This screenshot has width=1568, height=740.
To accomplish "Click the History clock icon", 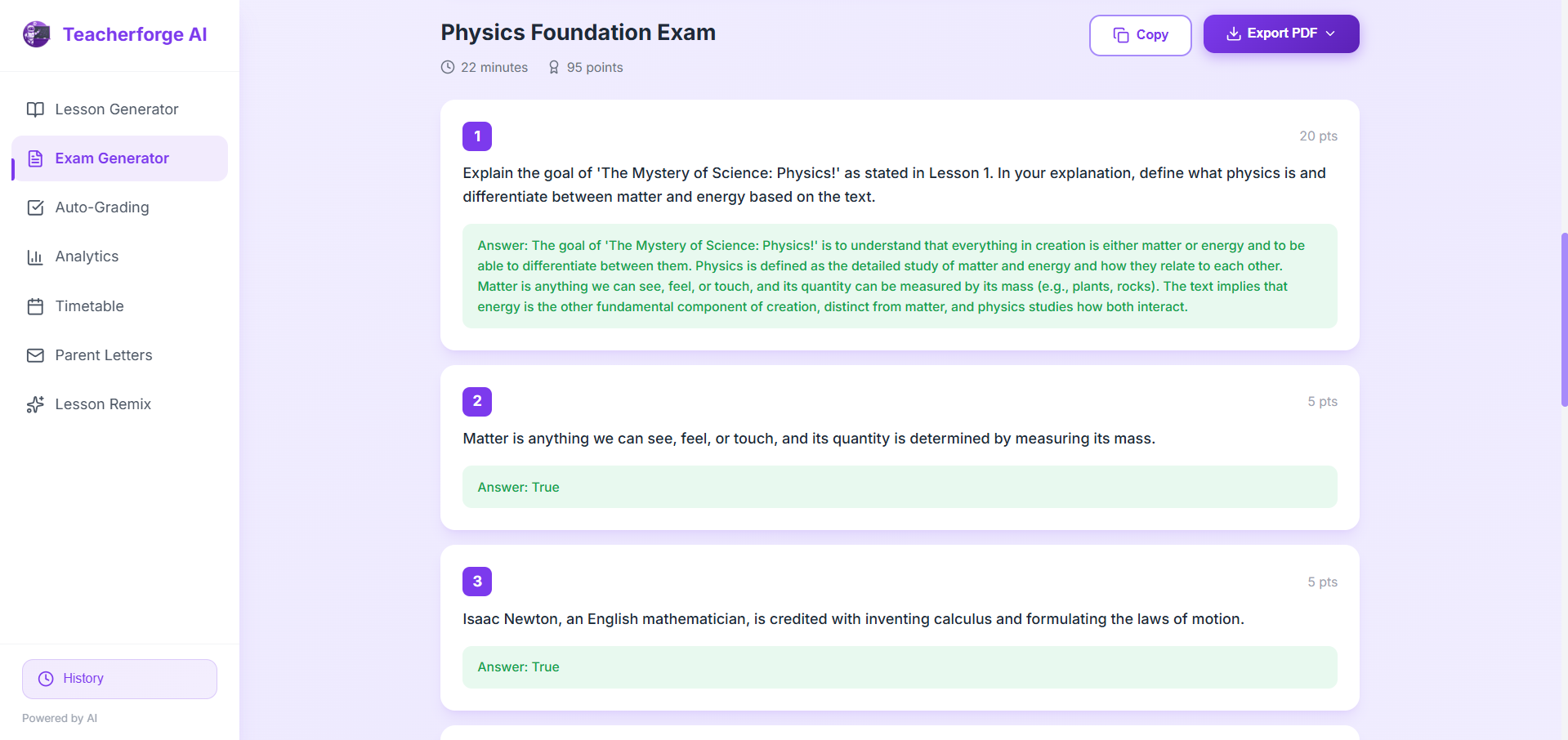I will coord(46,679).
